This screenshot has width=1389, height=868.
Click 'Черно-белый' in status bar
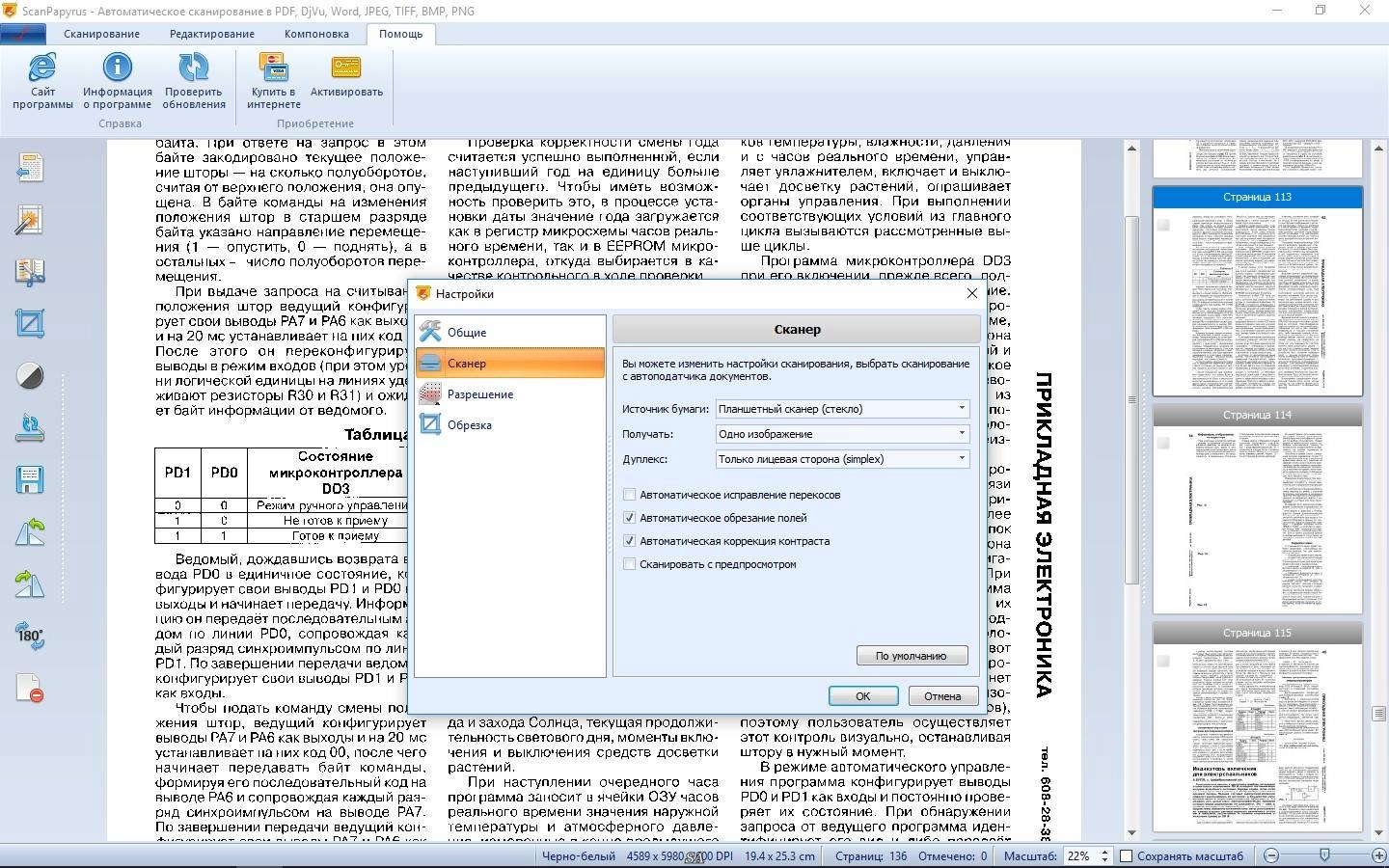pos(579,855)
